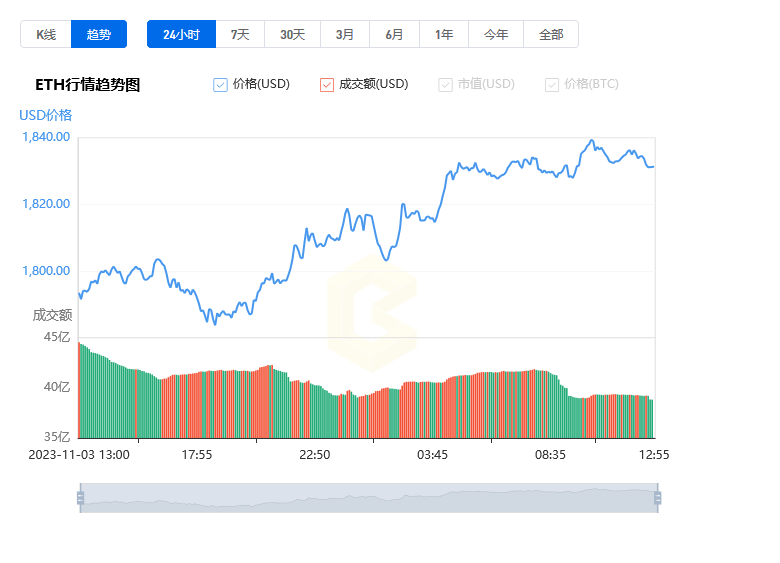Select the 3月 range button

(345, 34)
